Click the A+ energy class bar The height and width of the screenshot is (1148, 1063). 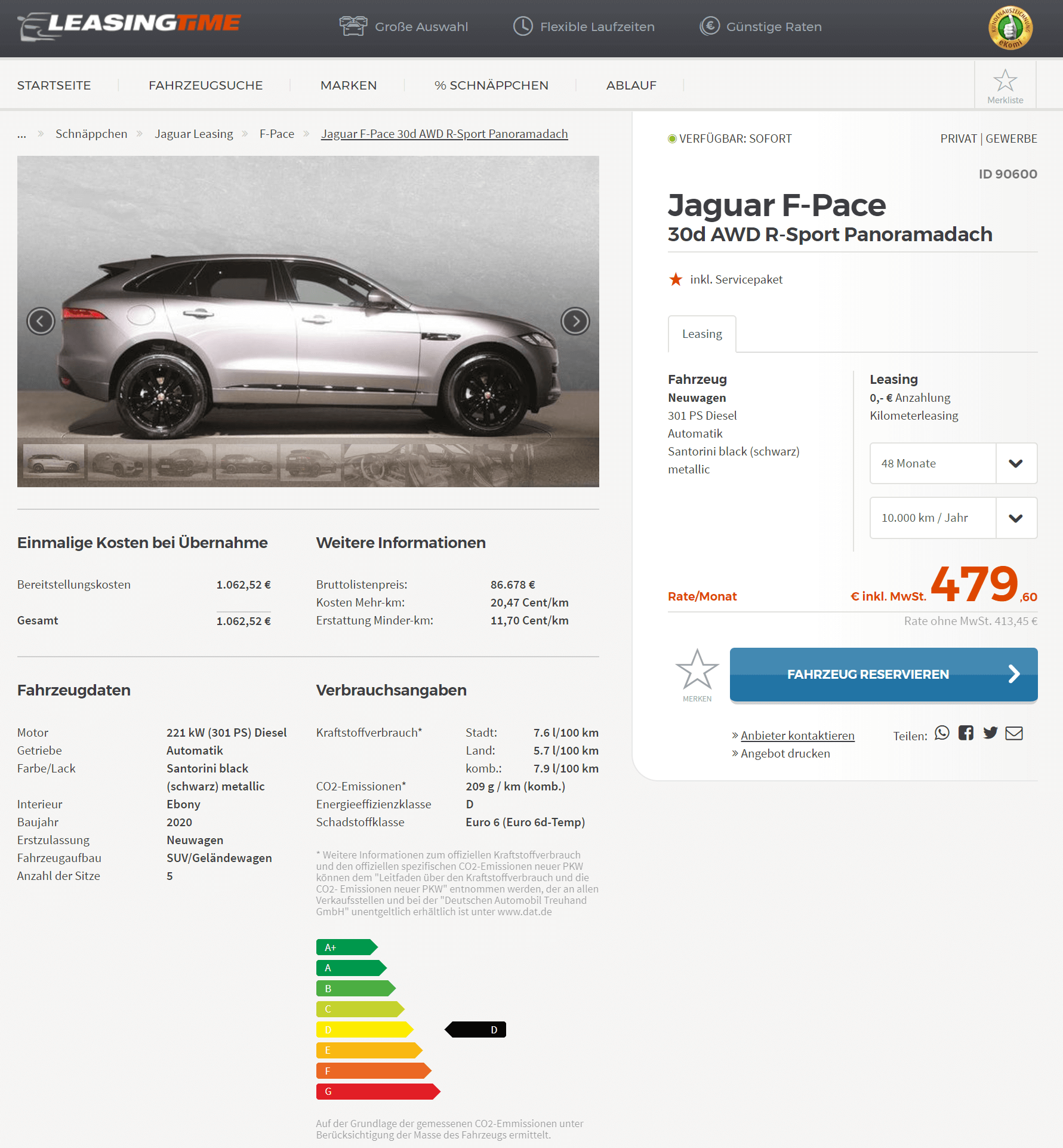tap(347, 947)
